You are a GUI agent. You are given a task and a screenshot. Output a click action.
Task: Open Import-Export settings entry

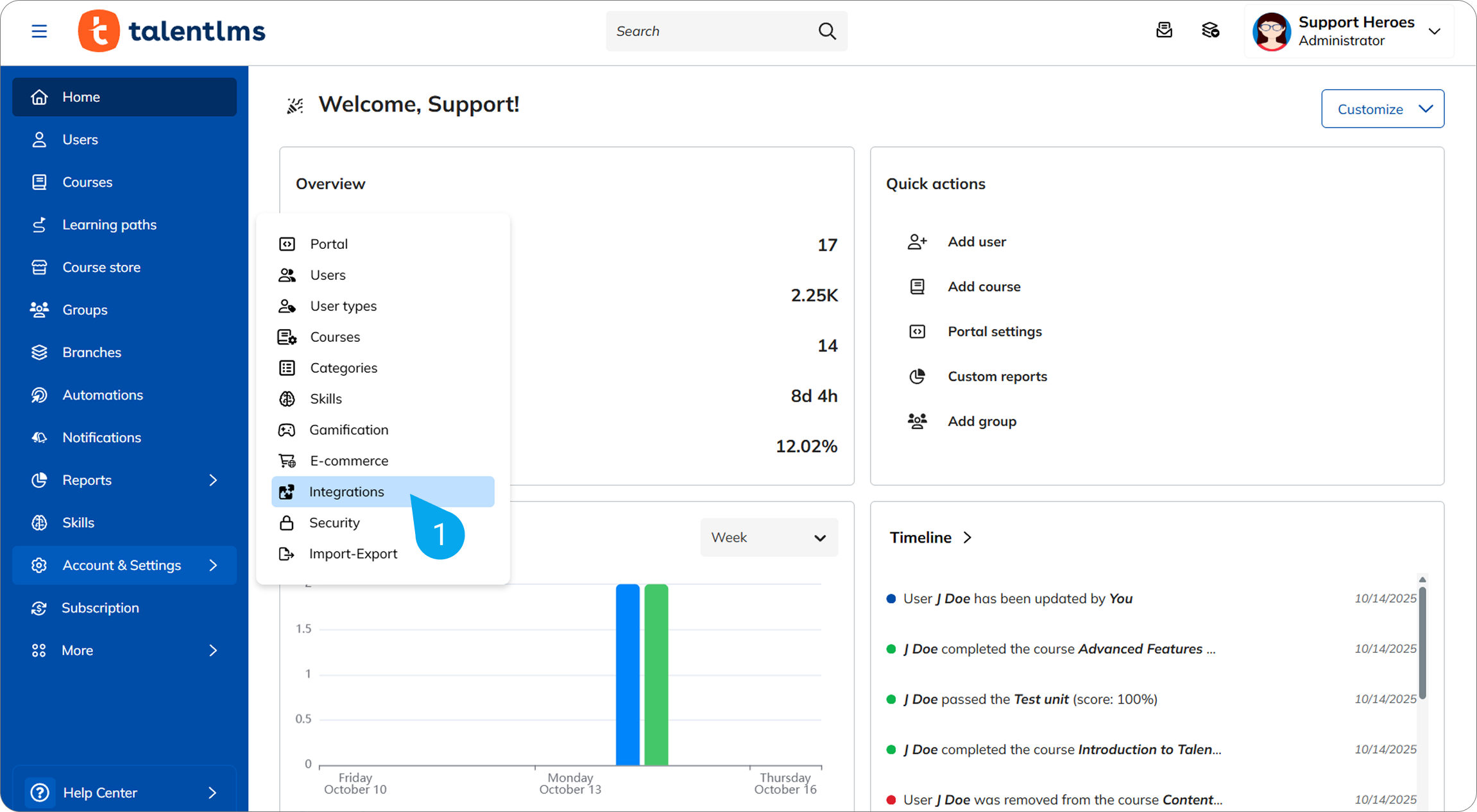[353, 554]
